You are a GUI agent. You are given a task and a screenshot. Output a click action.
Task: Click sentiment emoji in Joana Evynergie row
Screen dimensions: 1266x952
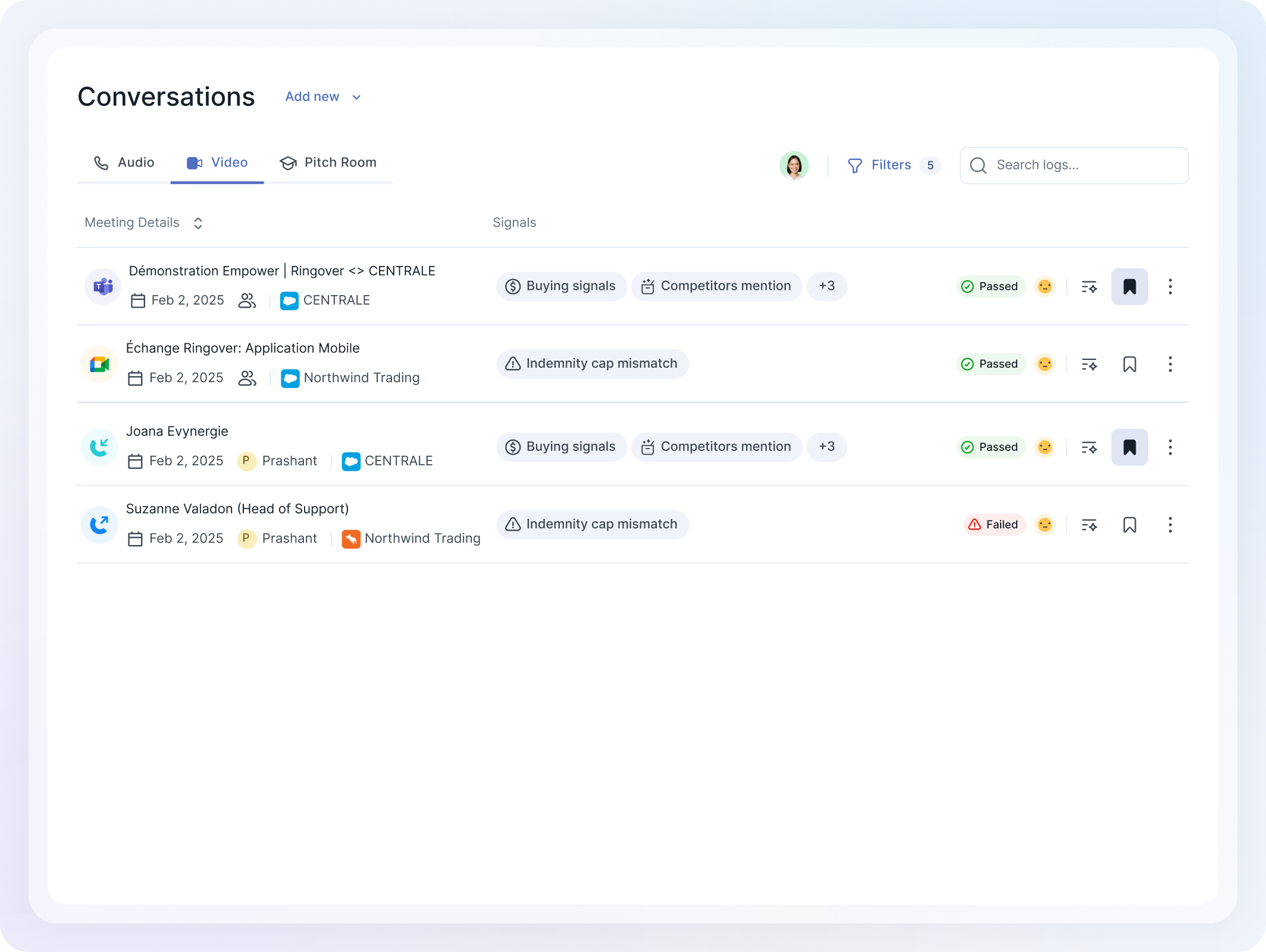click(x=1045, y=447)
